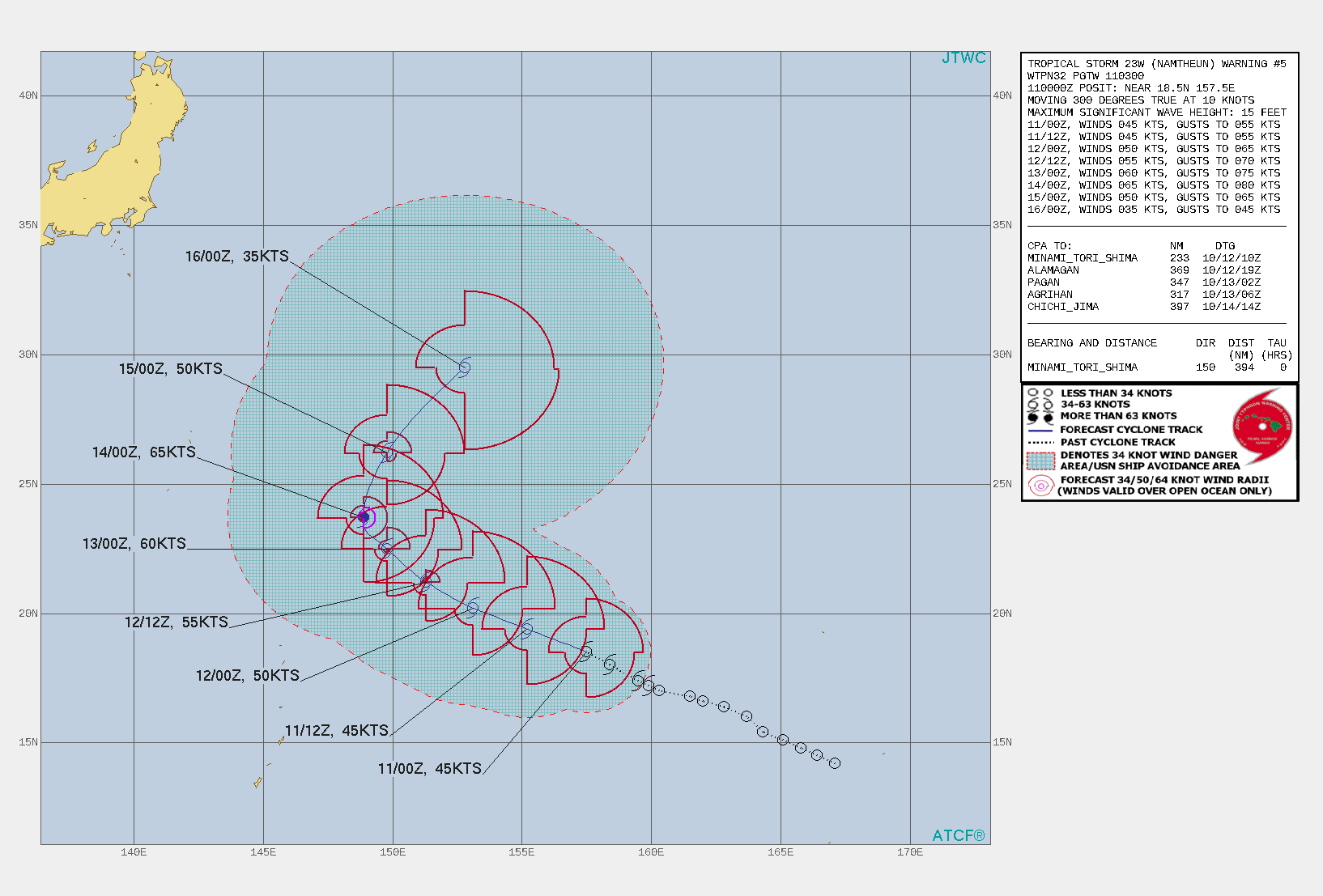Click the cyclone symbol at the 16/00Z forecast position
The height and width of the screenshot is (896, 1323).
point(465,367)
